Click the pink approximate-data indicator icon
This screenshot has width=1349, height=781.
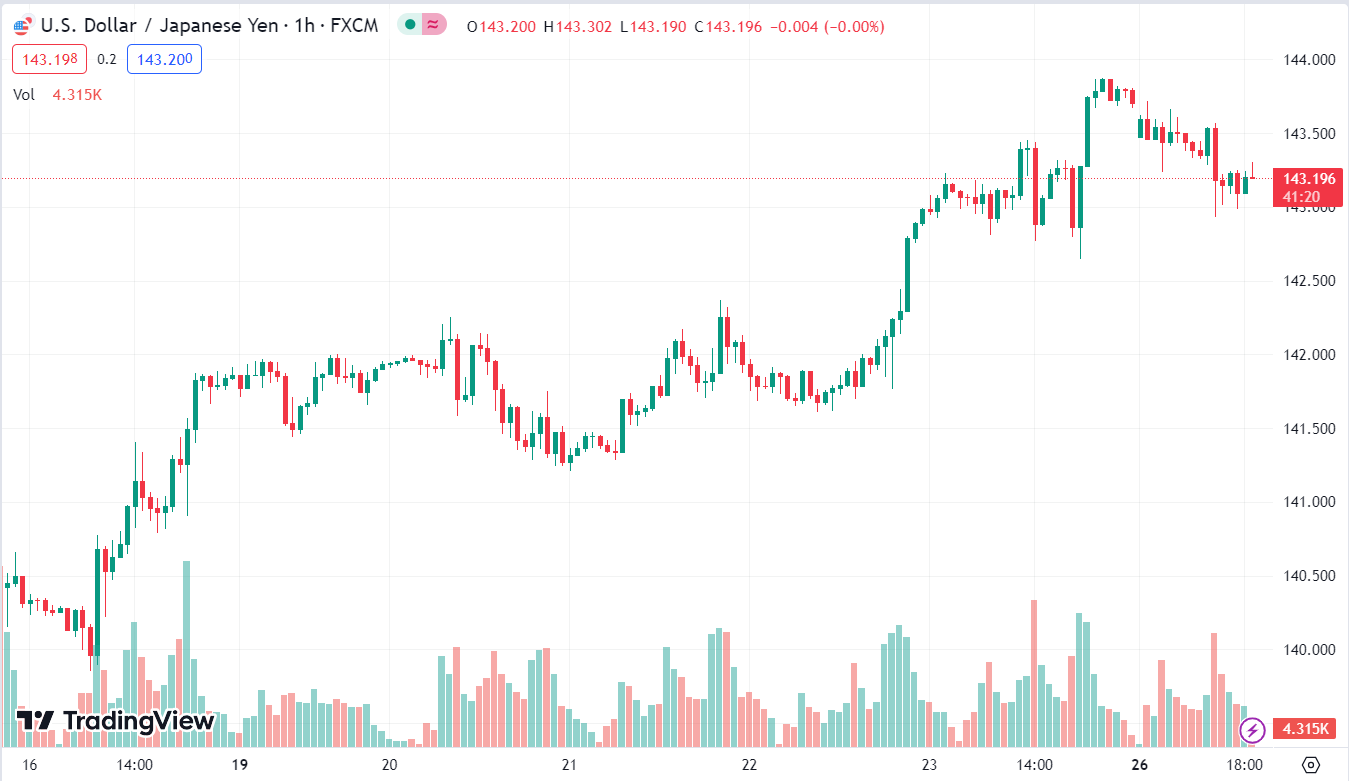point(434,26)
